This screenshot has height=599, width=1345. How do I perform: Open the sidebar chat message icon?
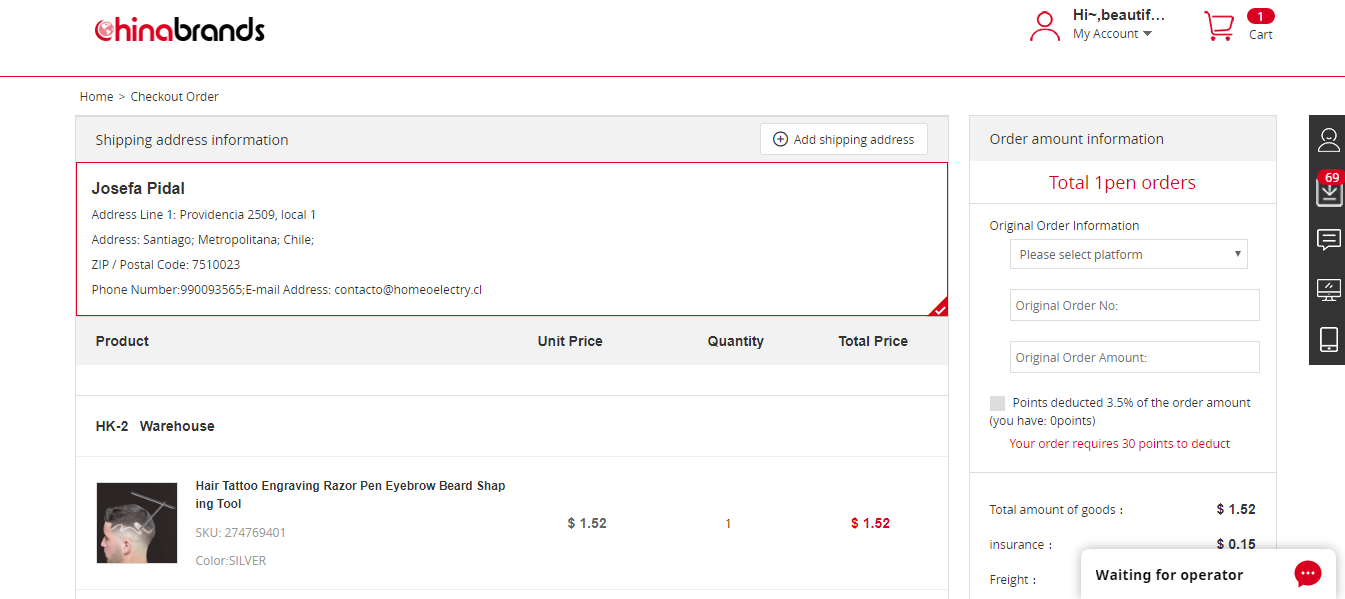click(1328, 240)
